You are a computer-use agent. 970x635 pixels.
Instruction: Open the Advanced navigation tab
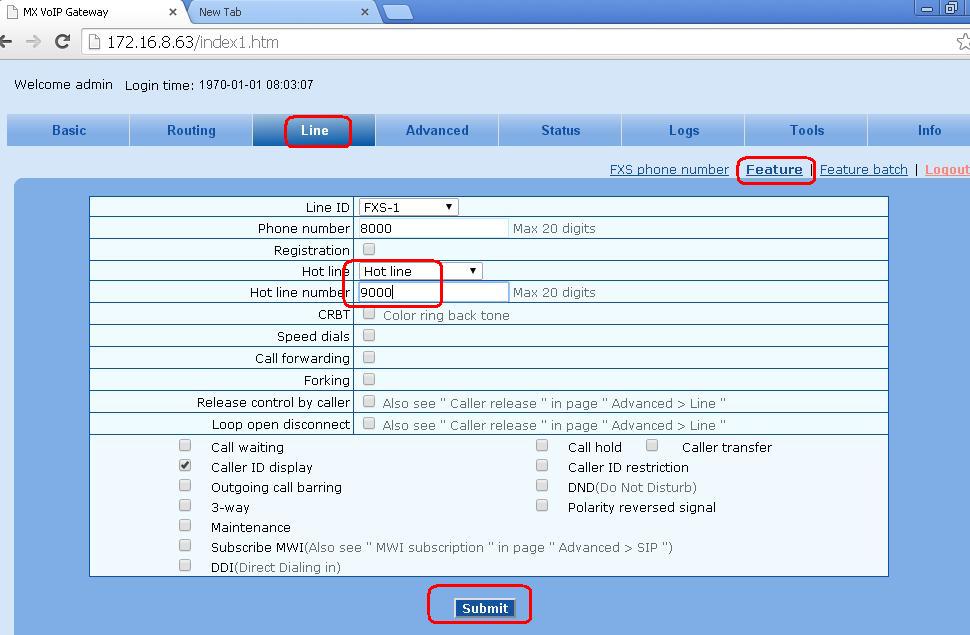[437, 130]
